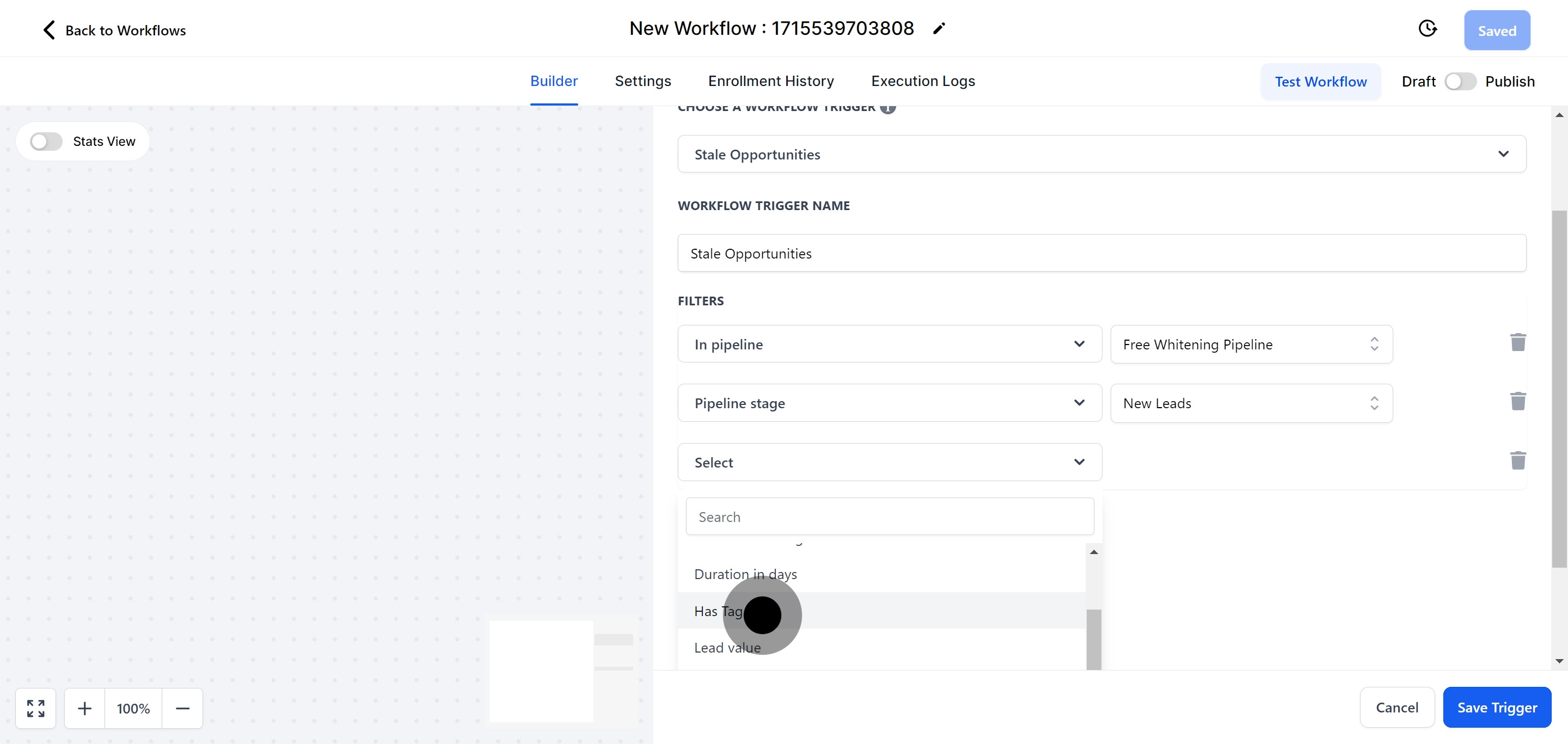
Task: Open the Pipeline stage filter dropdown
Action: [x=889, y=403]
